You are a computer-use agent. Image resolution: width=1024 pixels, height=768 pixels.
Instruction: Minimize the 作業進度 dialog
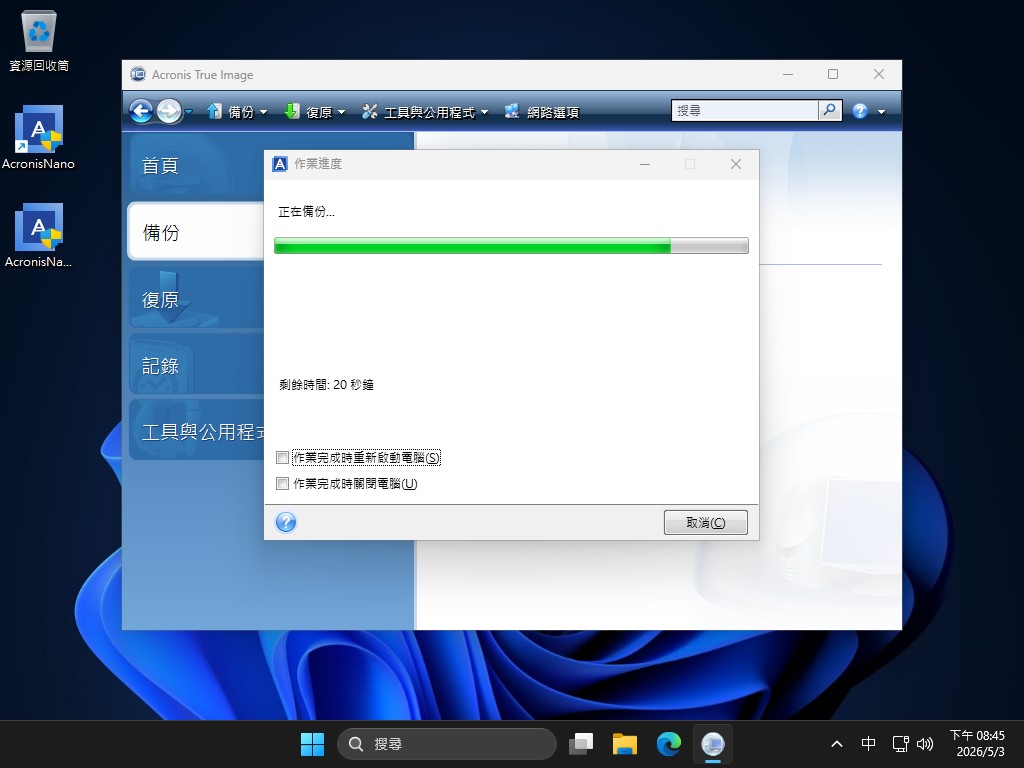(x=645, y=164)
